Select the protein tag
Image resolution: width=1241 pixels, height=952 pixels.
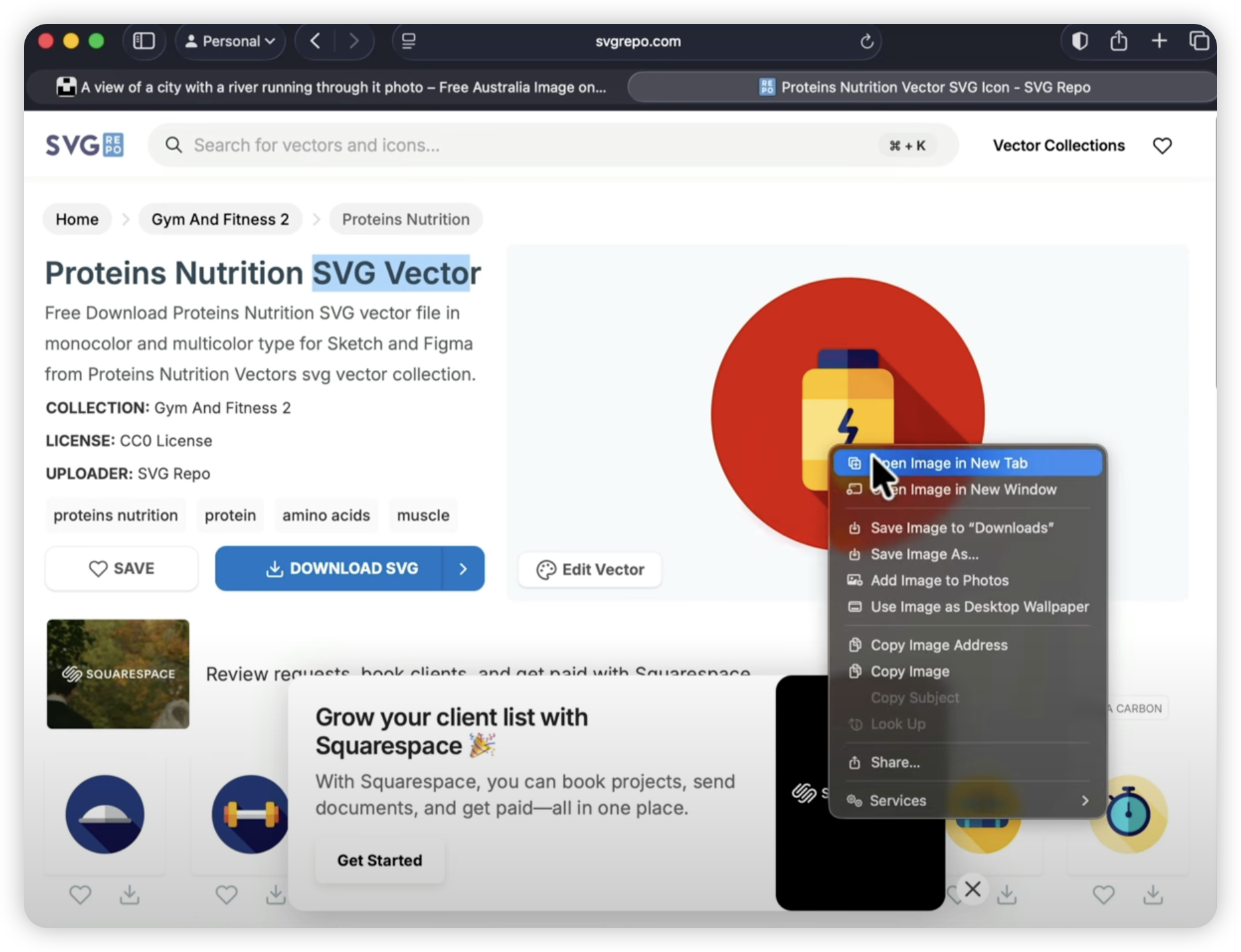click(230, 515)
